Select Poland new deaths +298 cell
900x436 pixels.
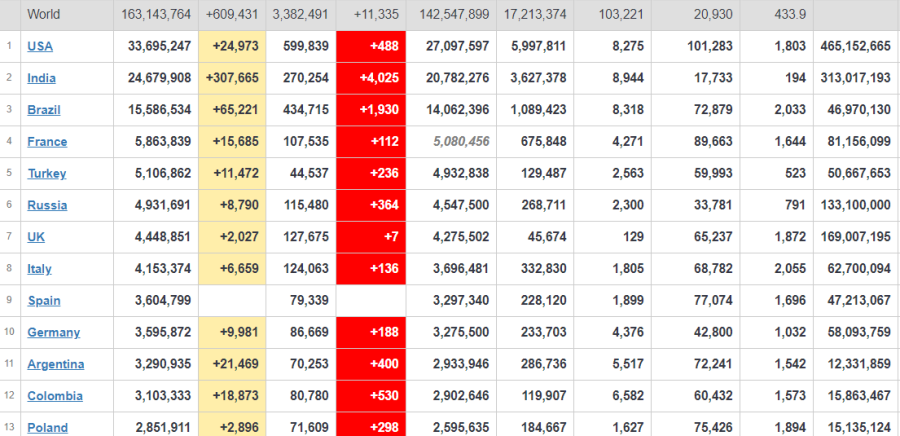click(x=371, y=425)
